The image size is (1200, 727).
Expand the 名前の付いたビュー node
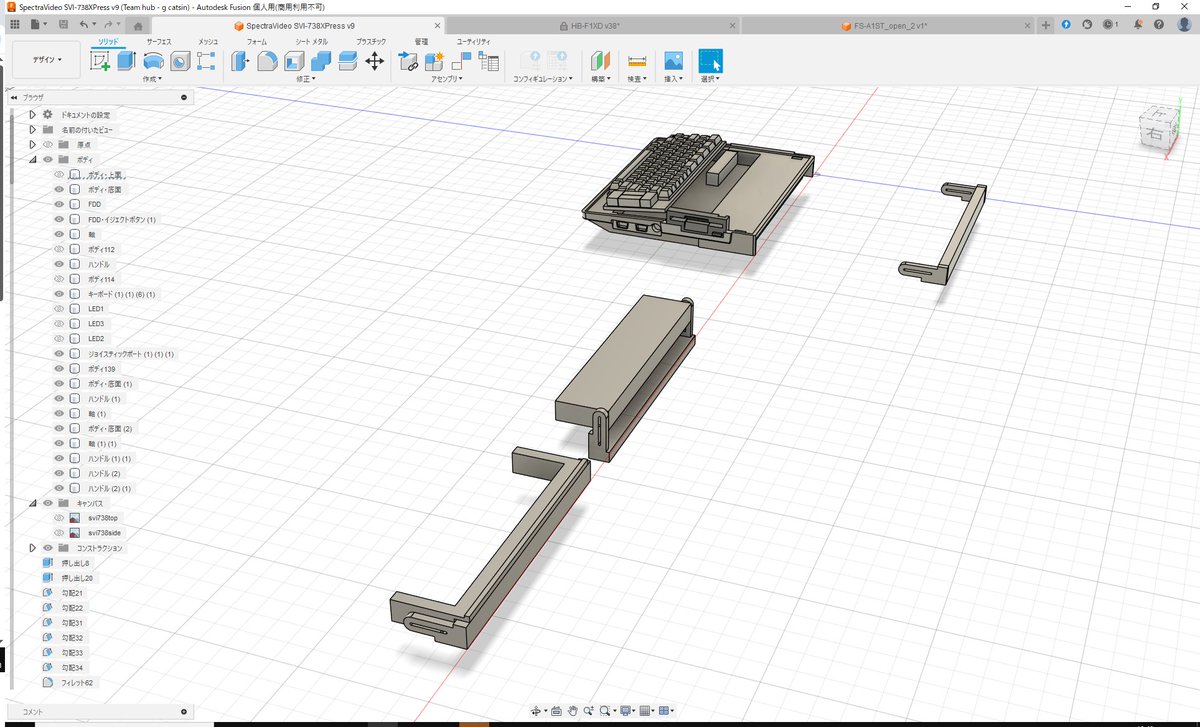coord(32,130)
